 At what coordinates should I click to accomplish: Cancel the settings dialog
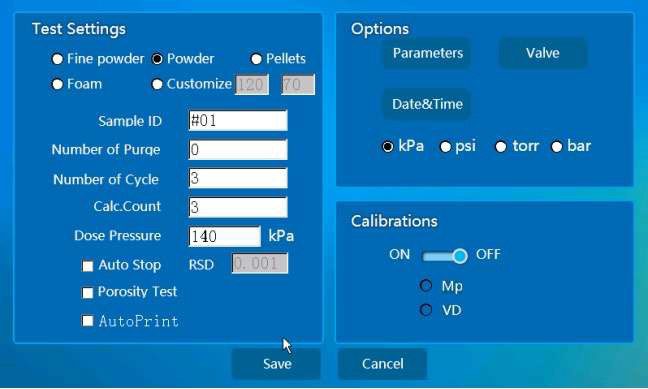(x=382, y=364)
